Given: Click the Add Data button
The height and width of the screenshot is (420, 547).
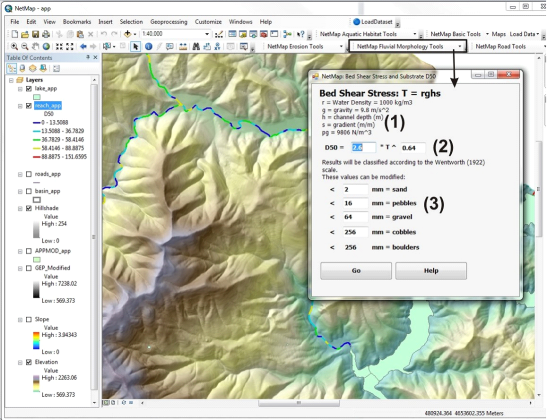Looking at the screenshot, I should coord(127,34).
